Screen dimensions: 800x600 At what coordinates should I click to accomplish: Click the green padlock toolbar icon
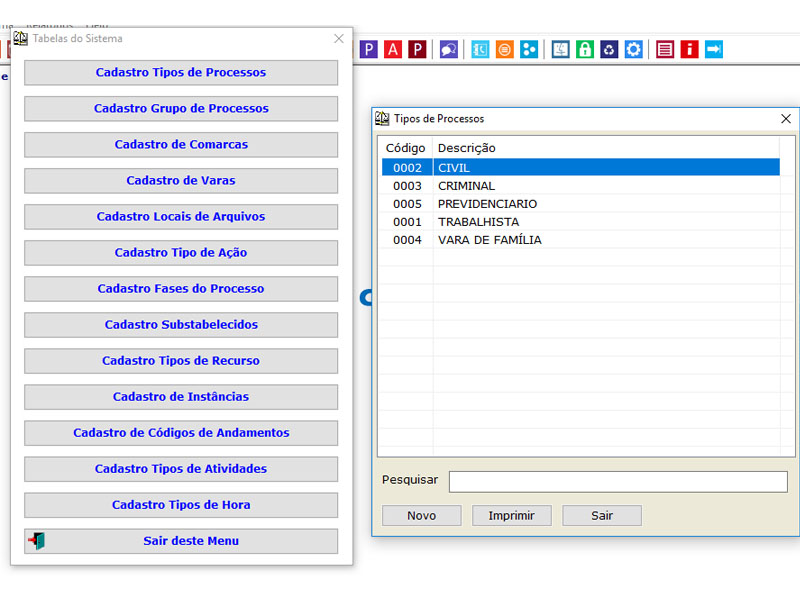(x=585, y=49)
